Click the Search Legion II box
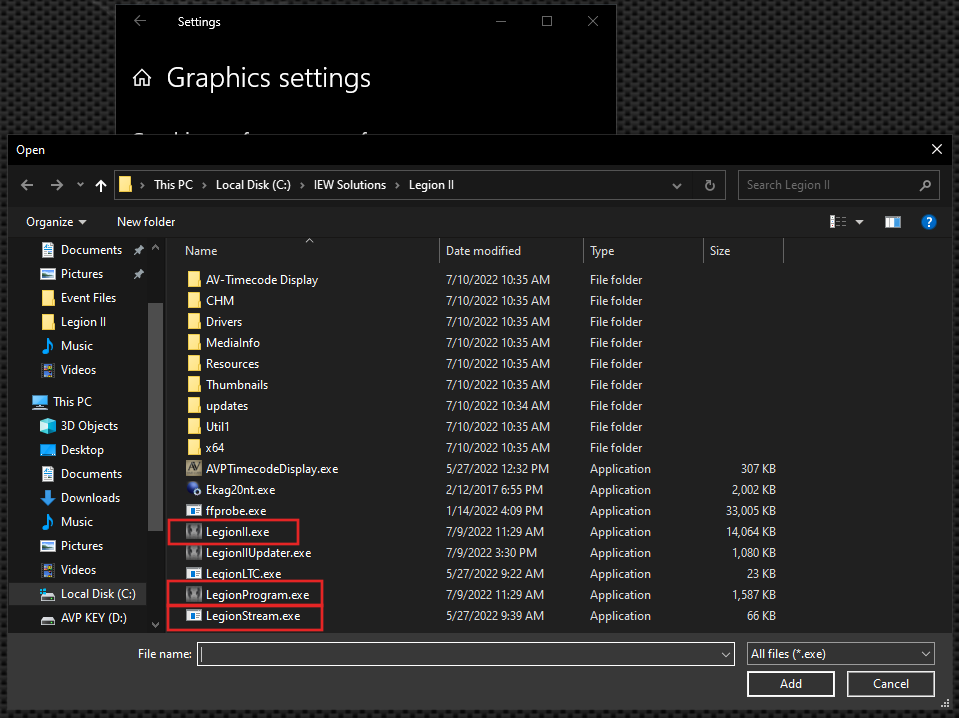The image size is (959, 718). pos(830,185)
